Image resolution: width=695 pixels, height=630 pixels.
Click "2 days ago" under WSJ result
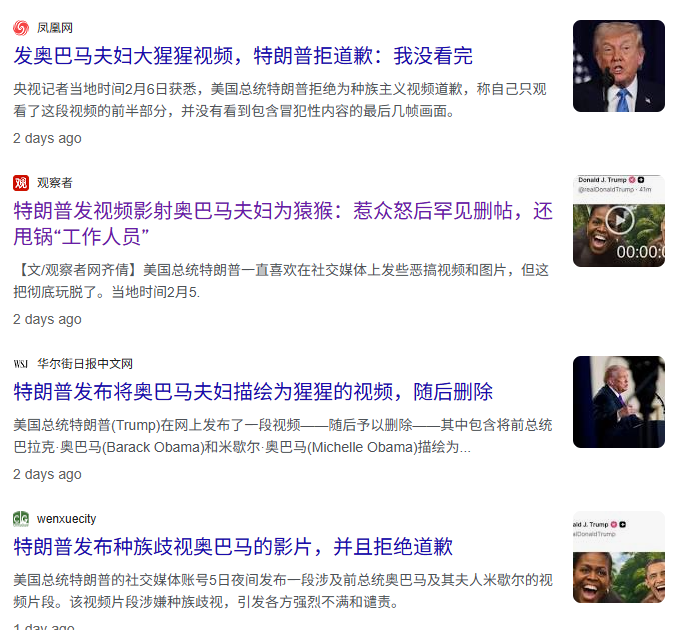pyautogui.click(x=47, y=474)
